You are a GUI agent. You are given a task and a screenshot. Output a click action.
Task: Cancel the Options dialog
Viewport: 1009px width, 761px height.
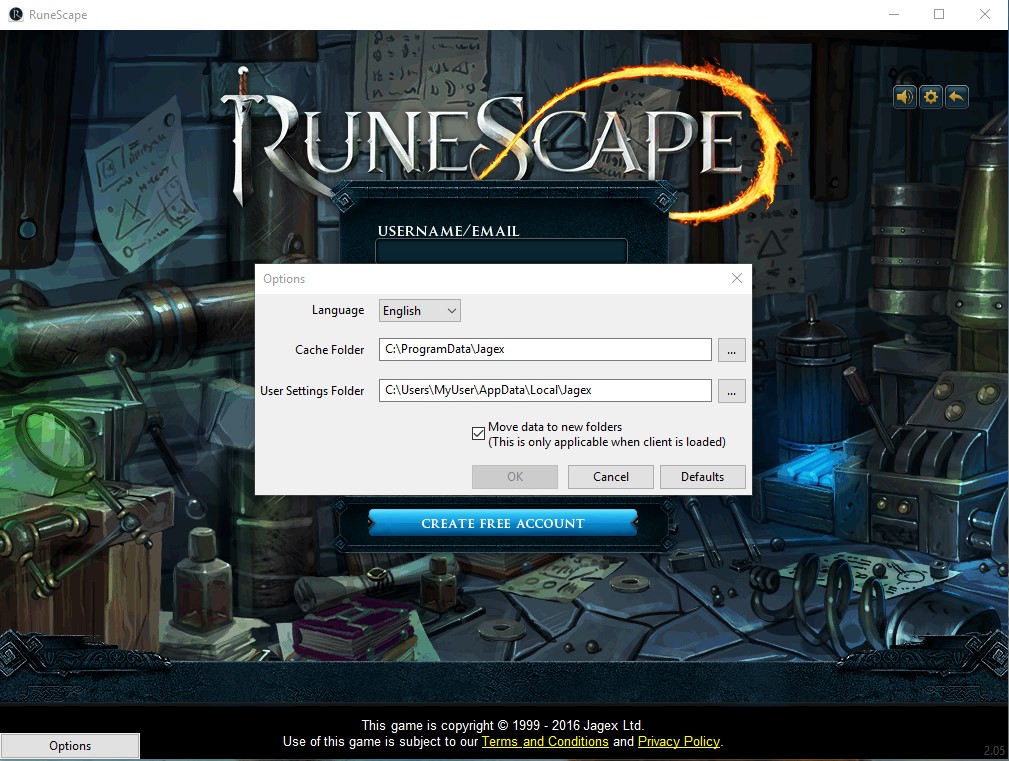coord(611,477)
